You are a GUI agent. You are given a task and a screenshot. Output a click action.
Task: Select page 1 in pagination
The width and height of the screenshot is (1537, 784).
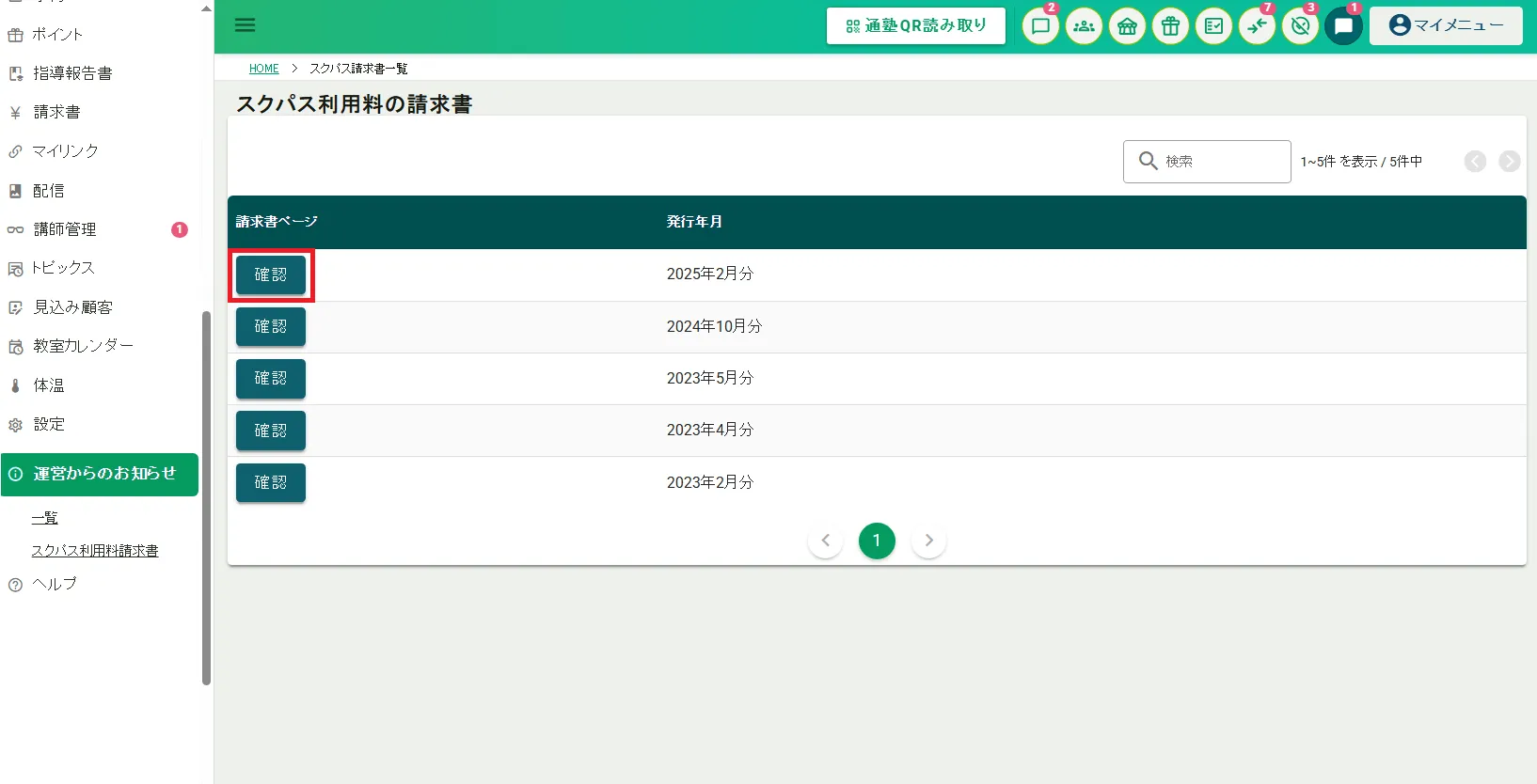tap(877, 541)
